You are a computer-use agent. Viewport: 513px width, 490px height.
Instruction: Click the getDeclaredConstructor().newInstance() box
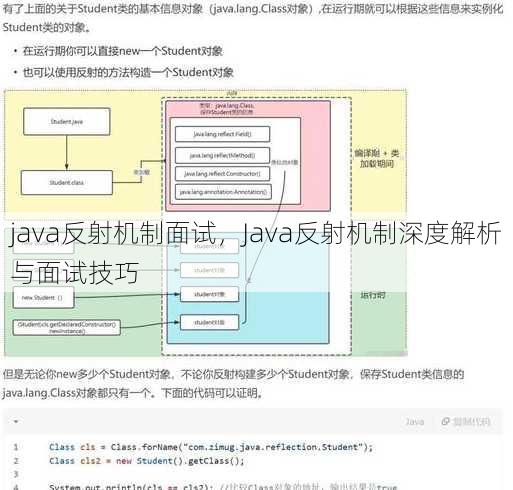click(x=67, y=328)
